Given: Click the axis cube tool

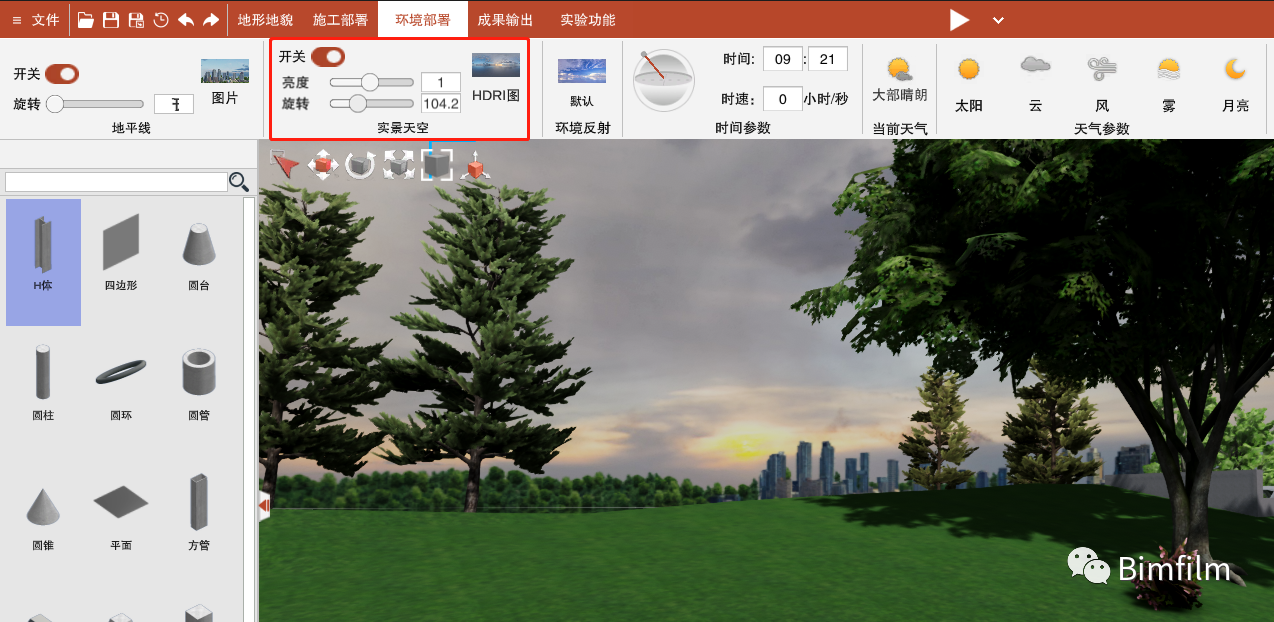Looking at the screenshot, I should pos(475,165).
